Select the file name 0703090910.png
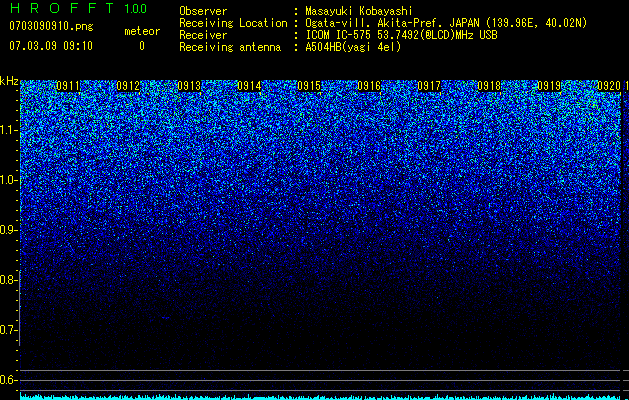629x400 pixels. (51, 26)
